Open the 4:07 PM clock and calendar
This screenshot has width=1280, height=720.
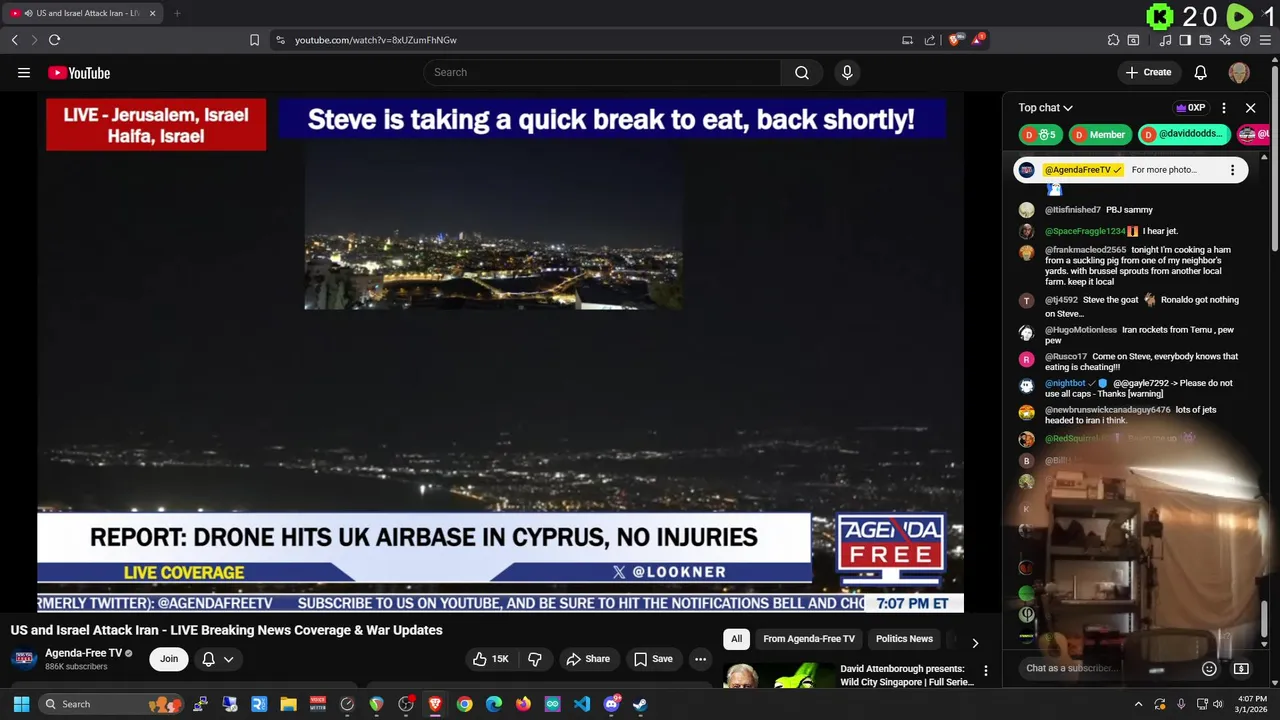[1252, 704]
